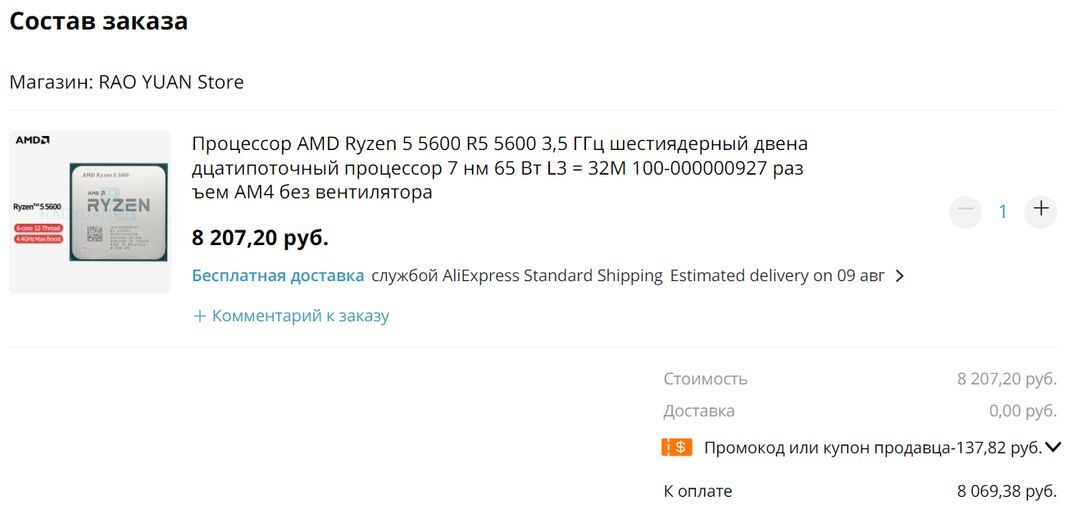The height and width of the screenshot is (532, 1090).
Task: Expand the promo code dropdown arrow
Action: click(x=1052, y=447)
